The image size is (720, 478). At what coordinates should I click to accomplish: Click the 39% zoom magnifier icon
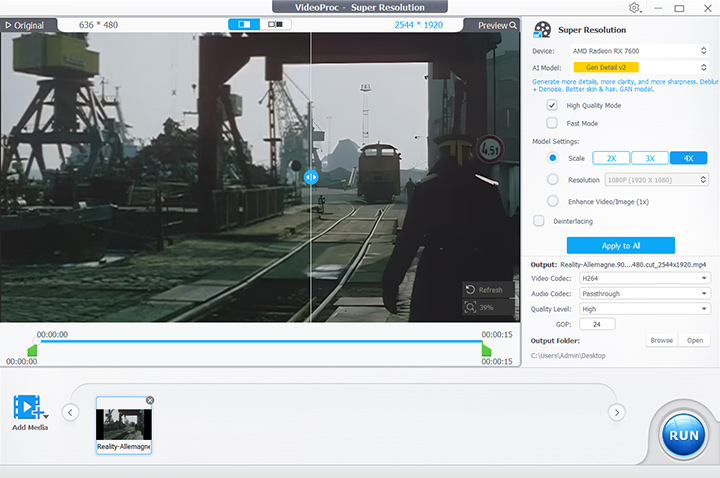coord(471,308)
